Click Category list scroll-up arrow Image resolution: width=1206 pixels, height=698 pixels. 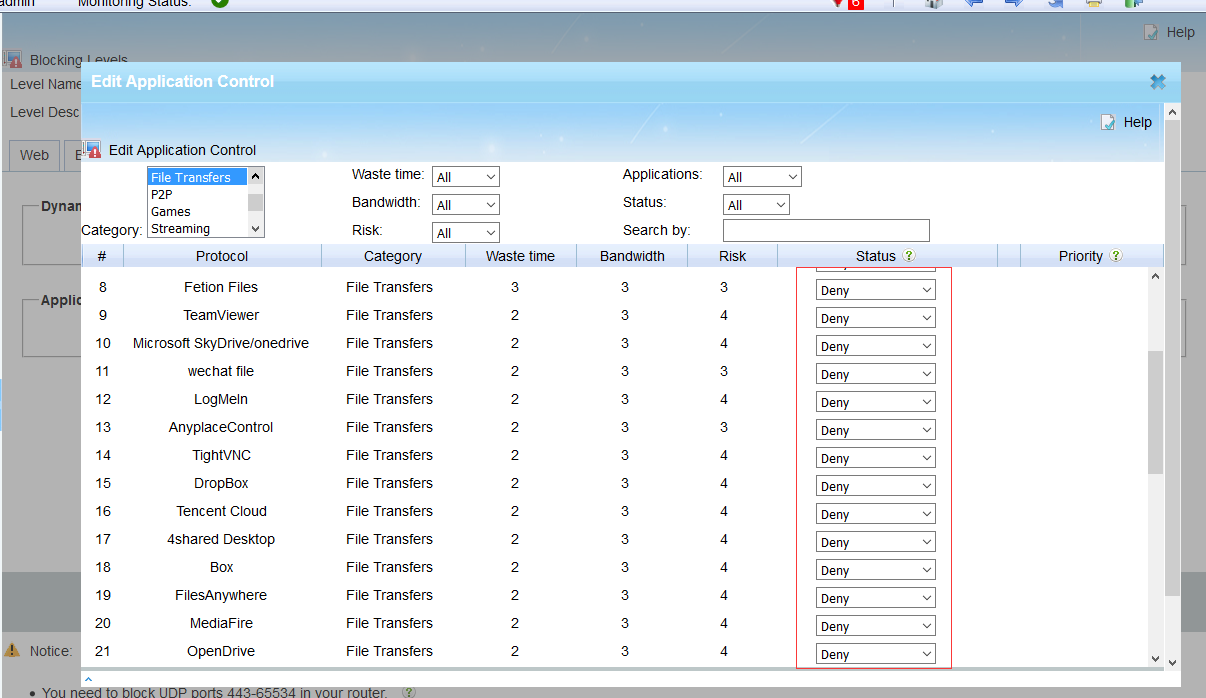(256, 176)
